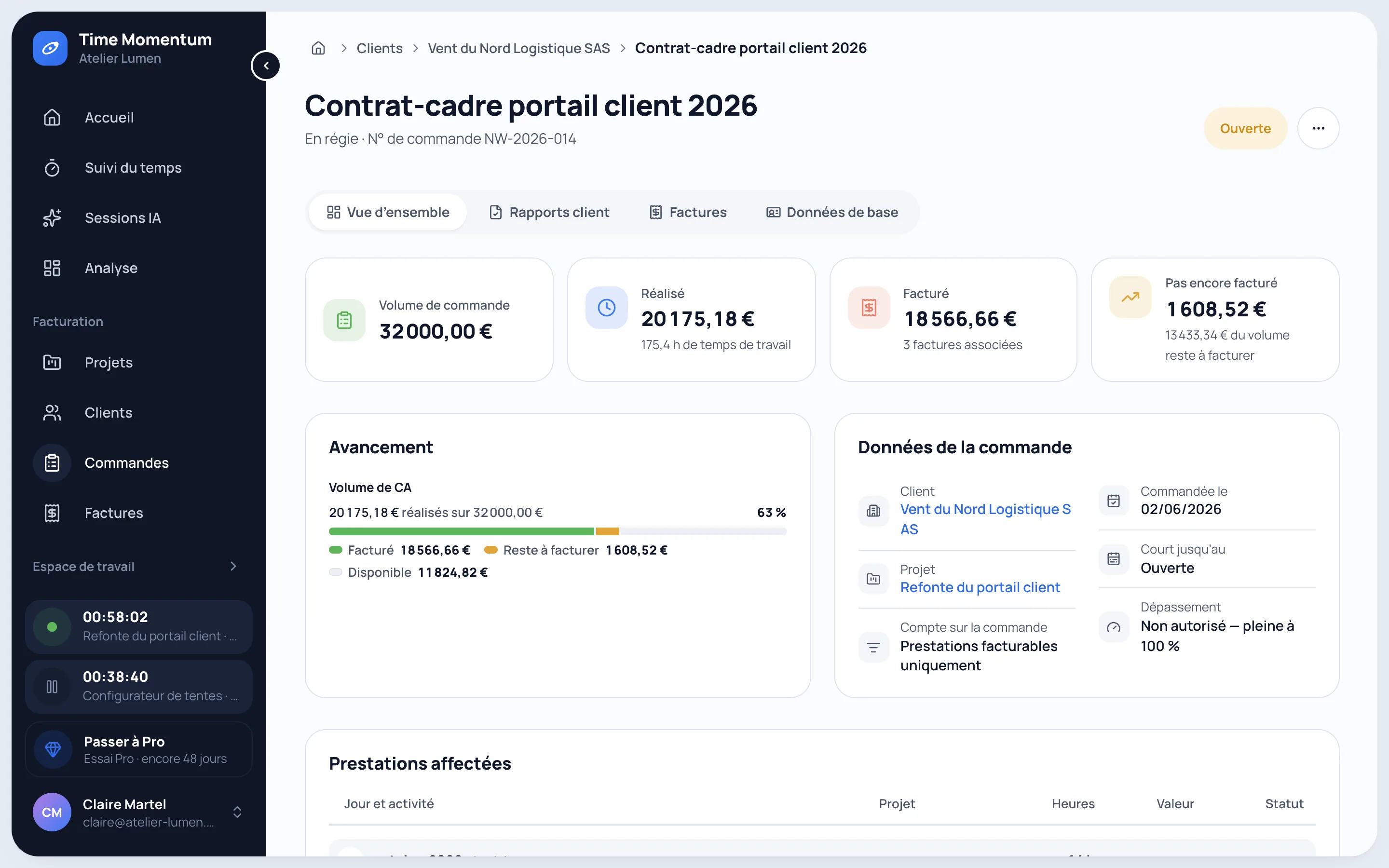Image resolution: width=1389 pixels, height=868 pixels.
Task: Open the three-dots more actions button
Action: click(1318, 128)
